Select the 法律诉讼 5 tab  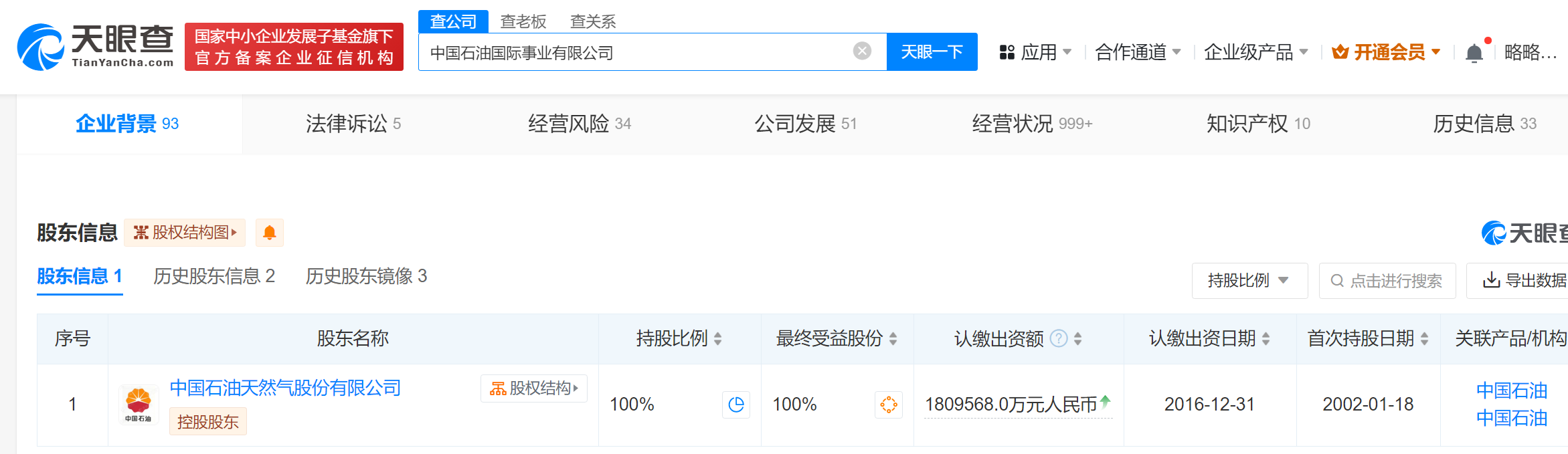(x=353, y=124)
